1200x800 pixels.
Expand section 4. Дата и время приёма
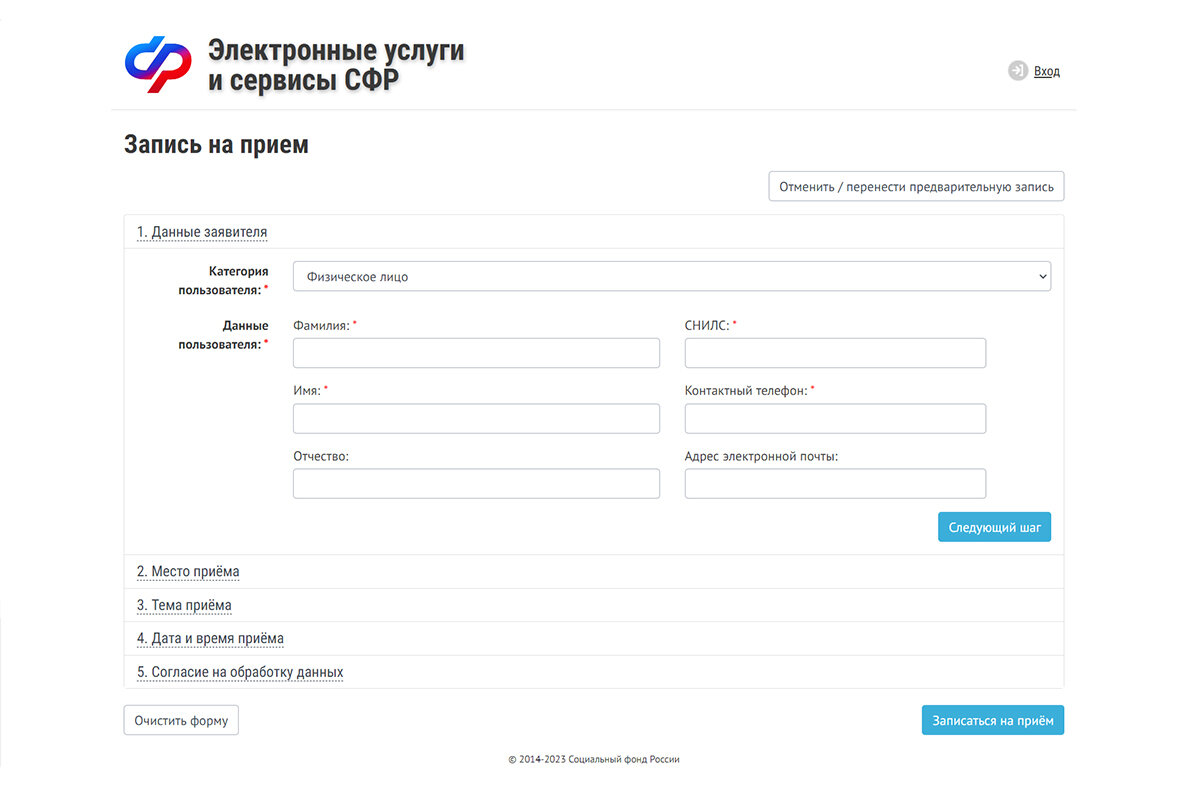[x=210, y=638]
